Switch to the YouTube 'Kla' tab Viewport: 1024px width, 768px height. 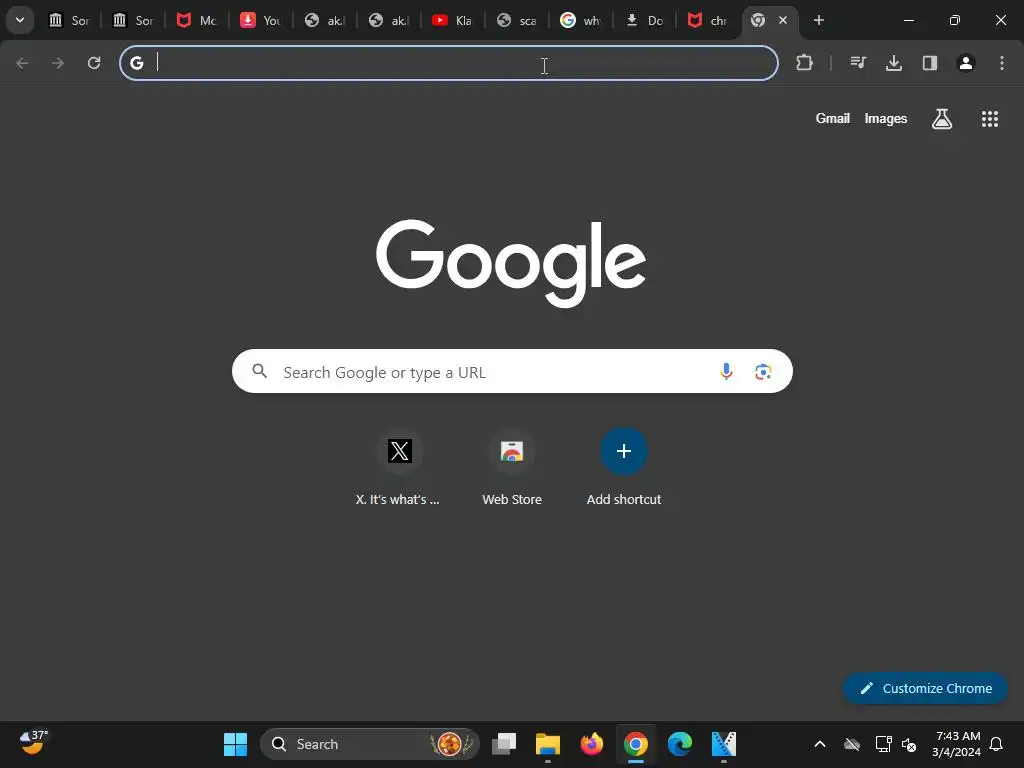[453, 20]
